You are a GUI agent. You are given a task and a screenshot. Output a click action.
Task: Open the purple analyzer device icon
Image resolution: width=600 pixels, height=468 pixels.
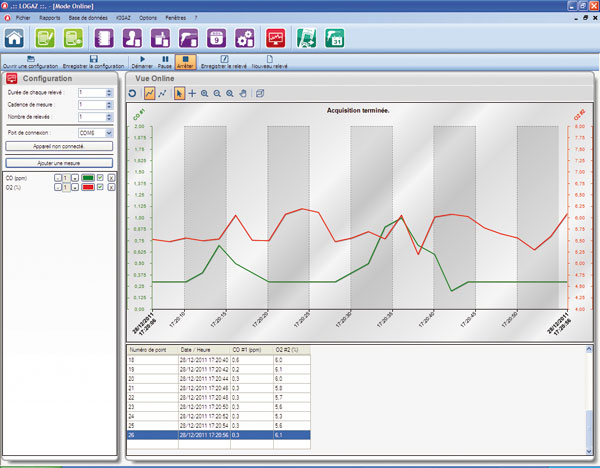click(189, 38)
